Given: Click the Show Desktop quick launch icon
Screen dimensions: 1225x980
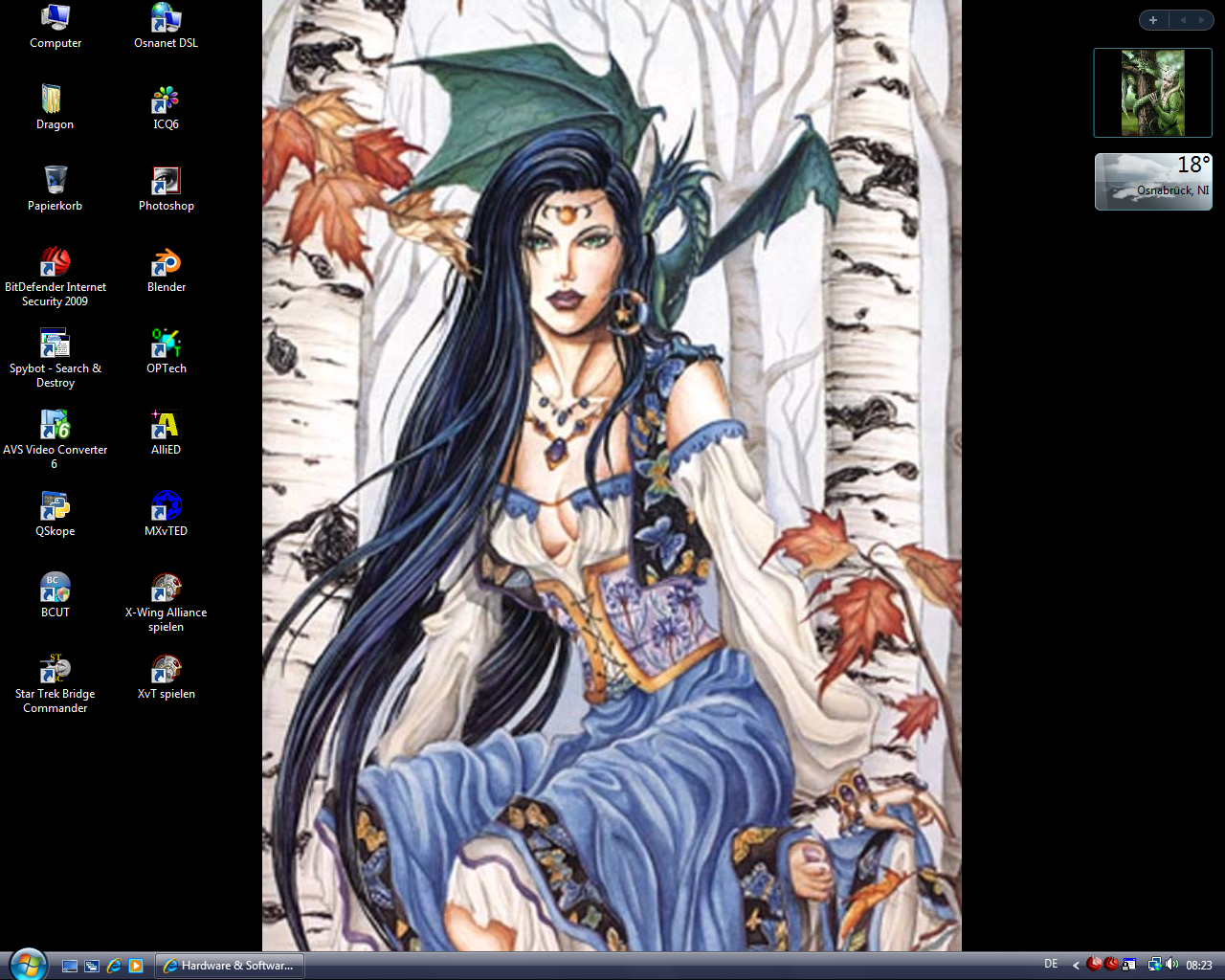Looking at the screenshot, I should (70, 966).
